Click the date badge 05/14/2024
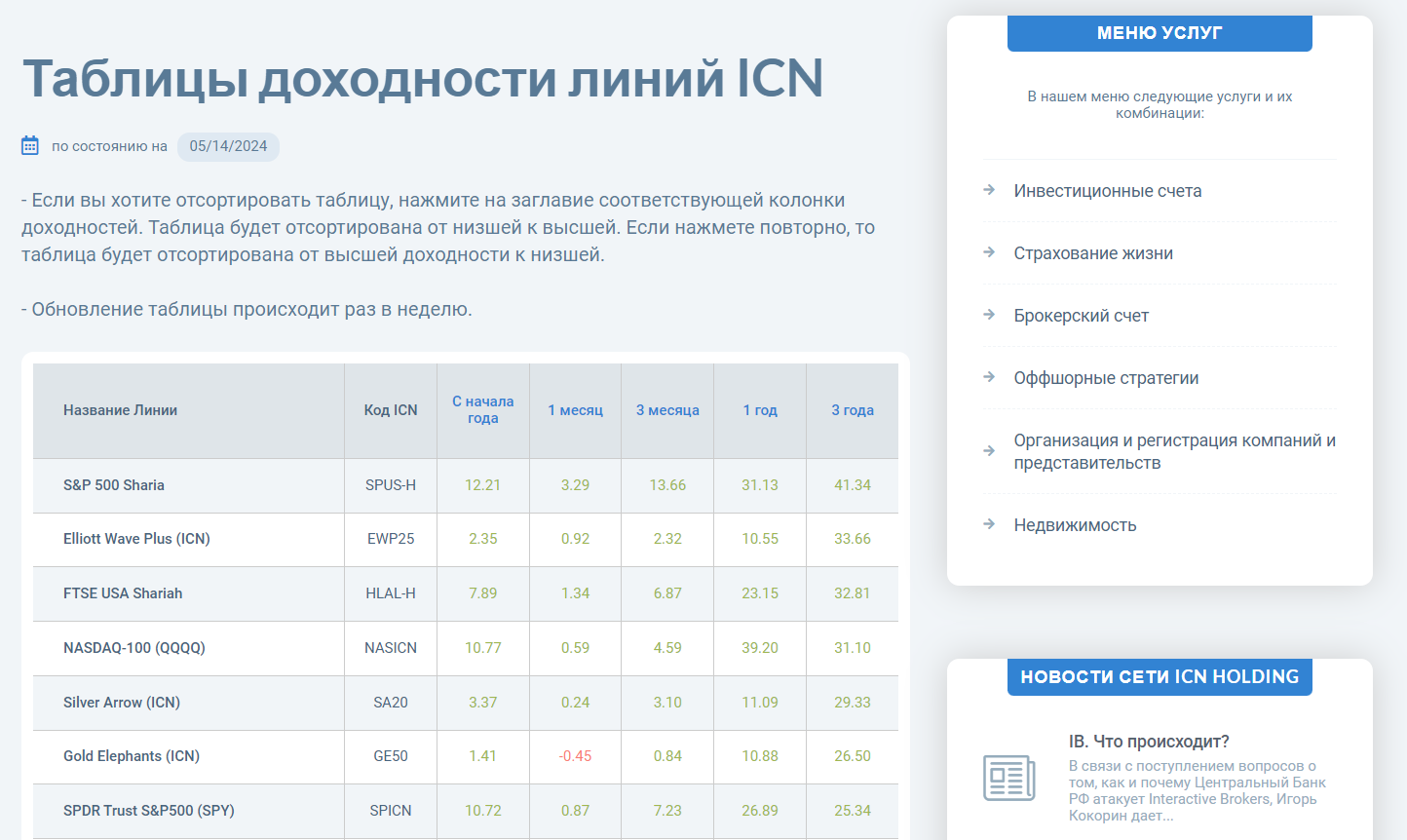This screenshot has width=1407, height=840. pyautogui.click(x=228, y=146)
